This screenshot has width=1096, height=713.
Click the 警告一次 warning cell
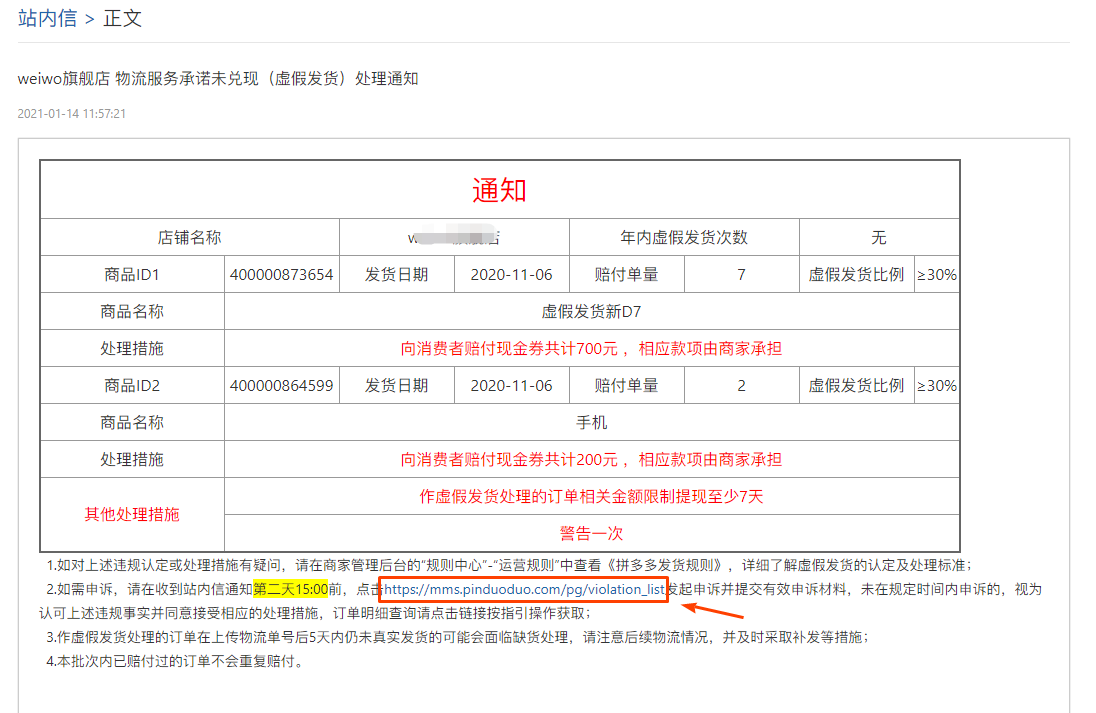pyautogui.click(x=591, y=533)
